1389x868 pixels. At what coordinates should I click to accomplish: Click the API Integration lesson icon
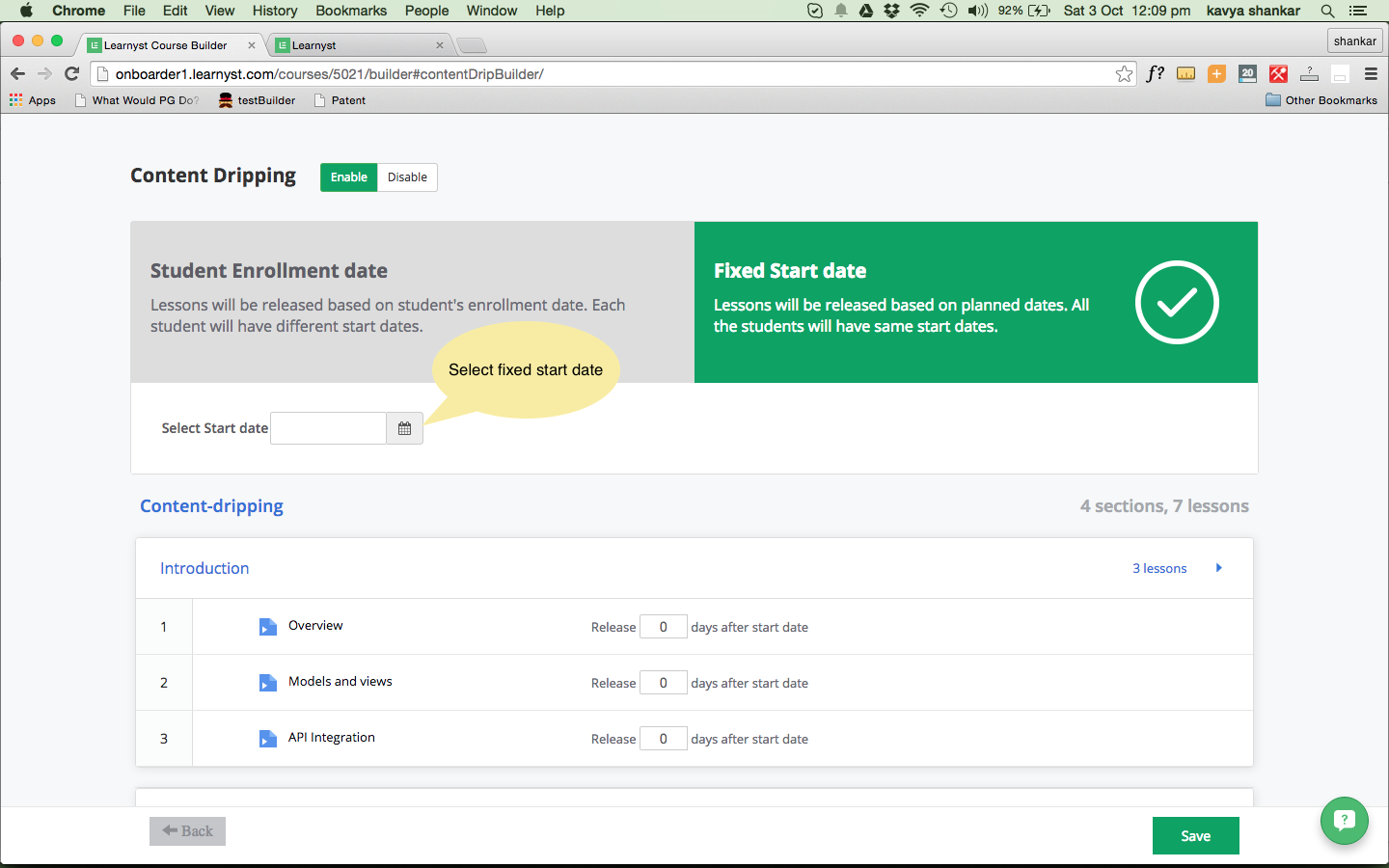(268, 739)
